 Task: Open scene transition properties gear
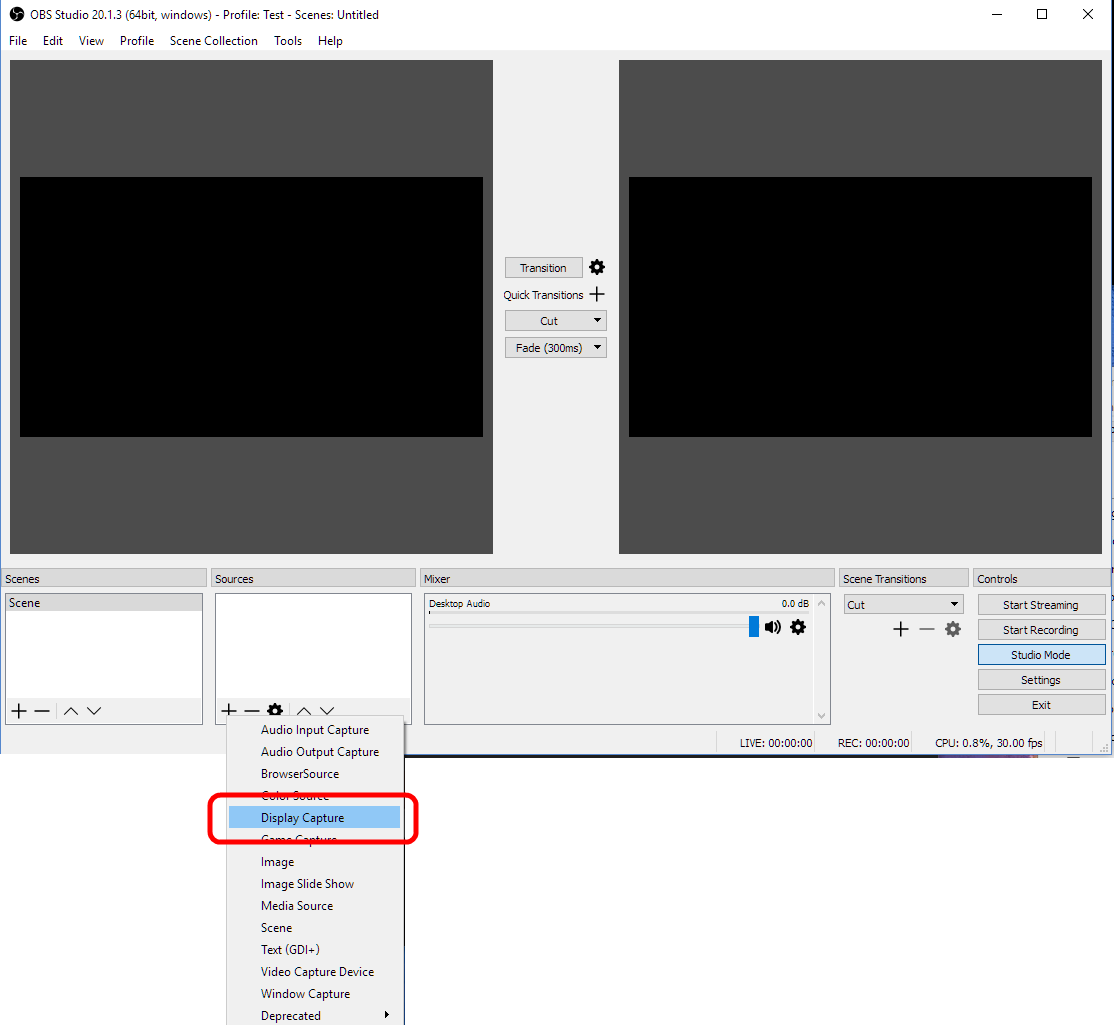coord(953,629)
